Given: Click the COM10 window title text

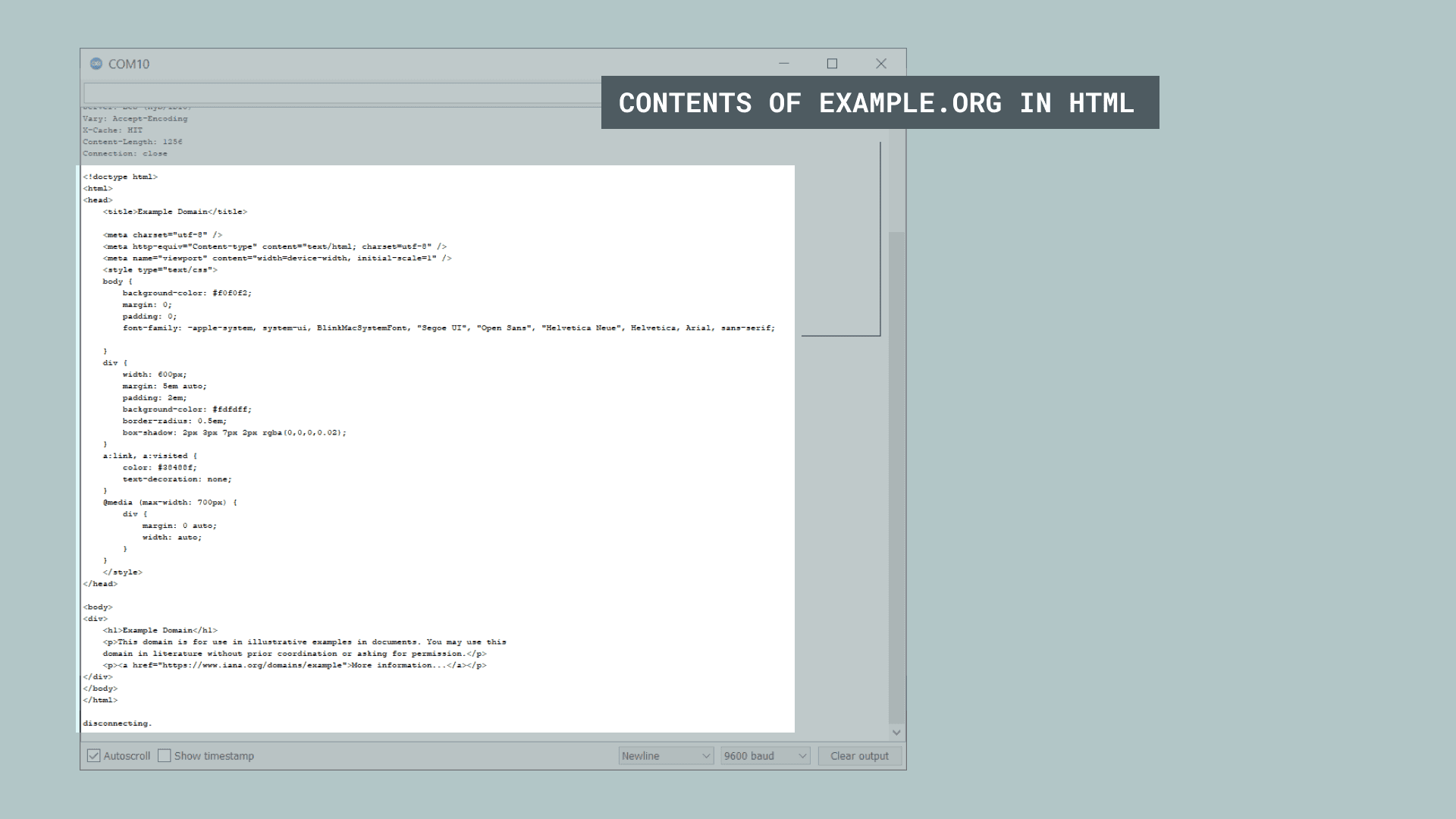Looking at the screenshot, I should 129,64.
